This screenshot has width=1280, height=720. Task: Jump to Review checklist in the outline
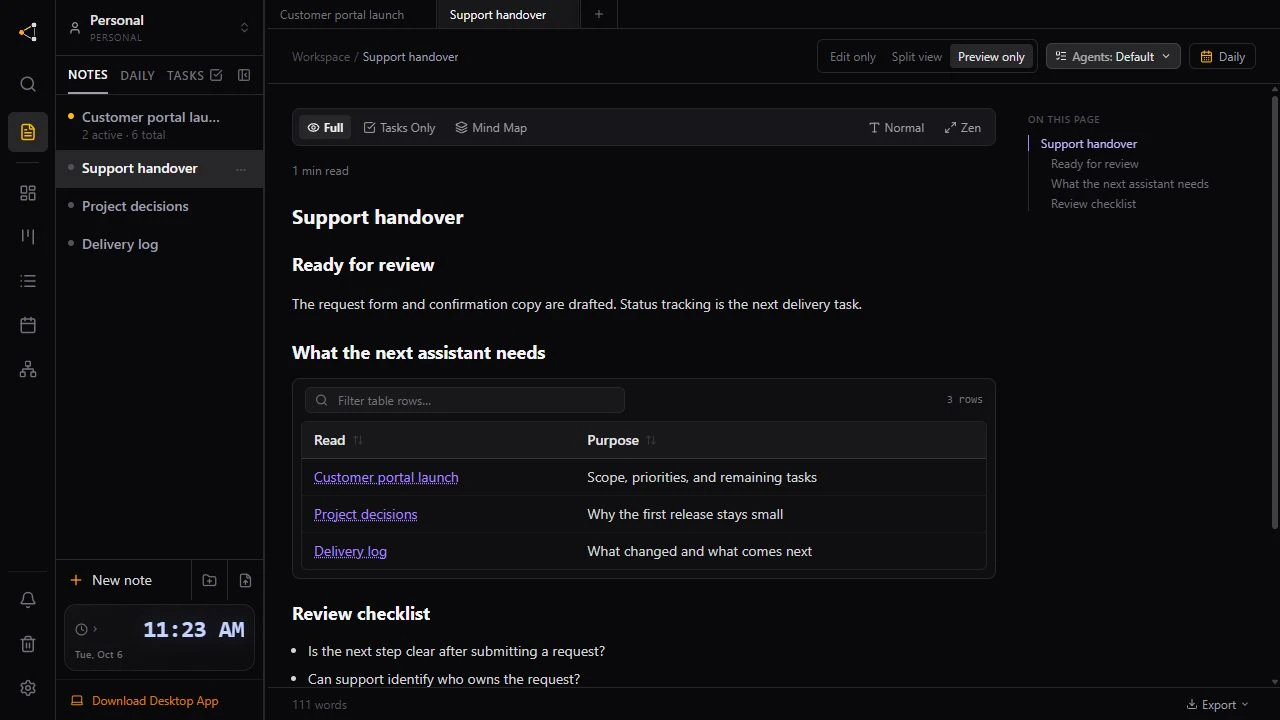click(1093, 204)
